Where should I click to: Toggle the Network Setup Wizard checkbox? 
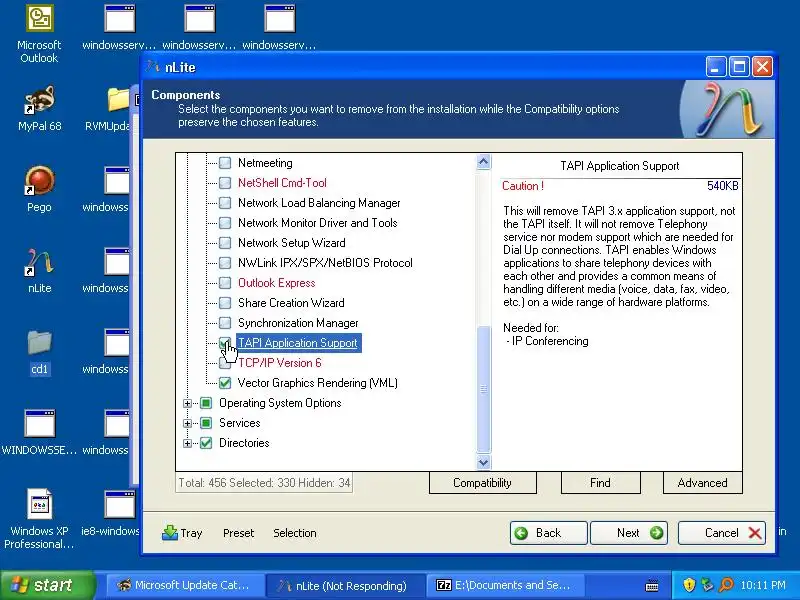tap(225, 243)
